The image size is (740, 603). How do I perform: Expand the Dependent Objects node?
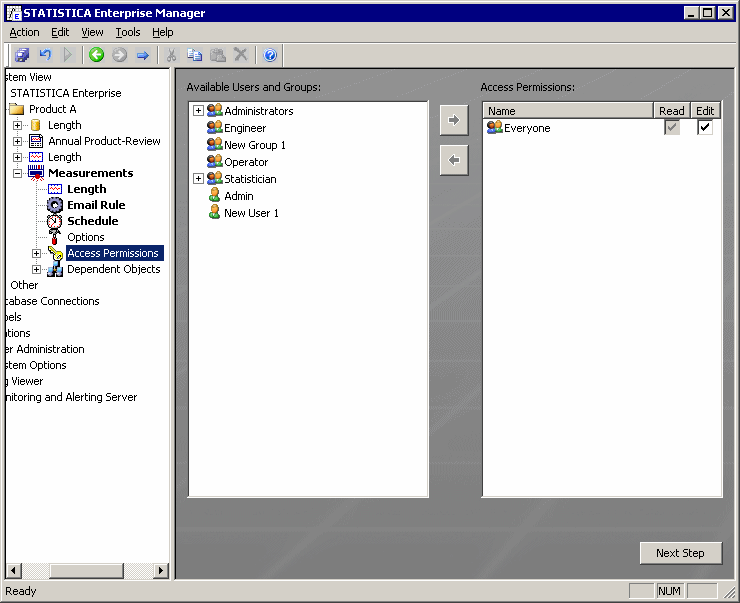(x=37, y=269)
